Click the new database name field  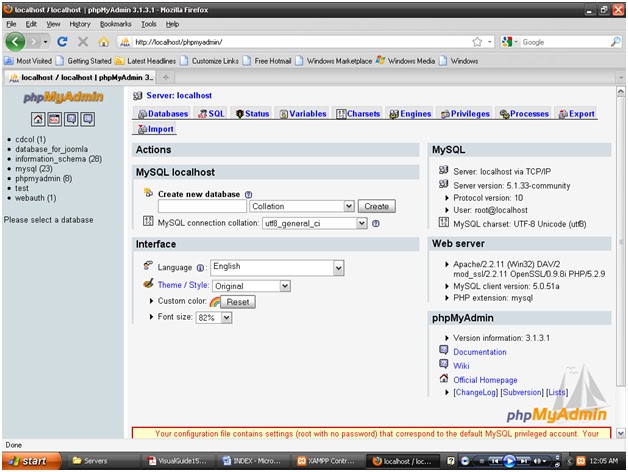point(202,206)
